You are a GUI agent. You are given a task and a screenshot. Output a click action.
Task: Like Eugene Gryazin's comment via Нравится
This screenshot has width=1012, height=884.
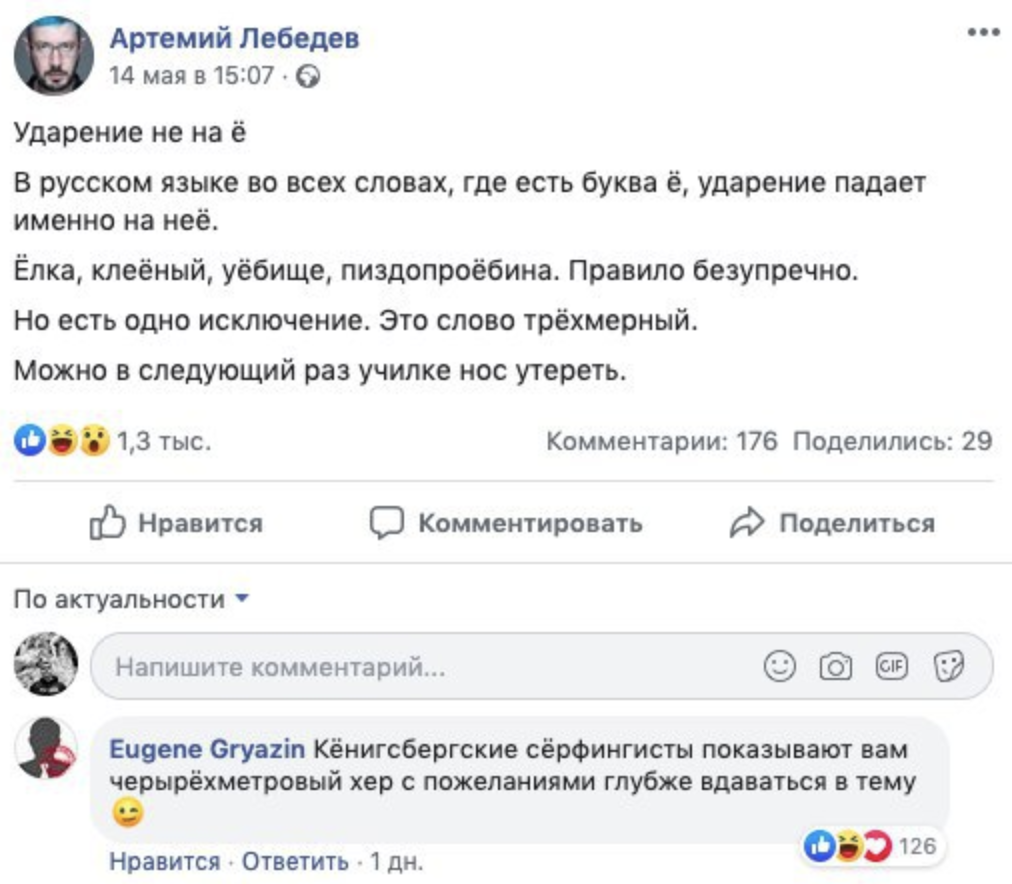tap(163, 862)
